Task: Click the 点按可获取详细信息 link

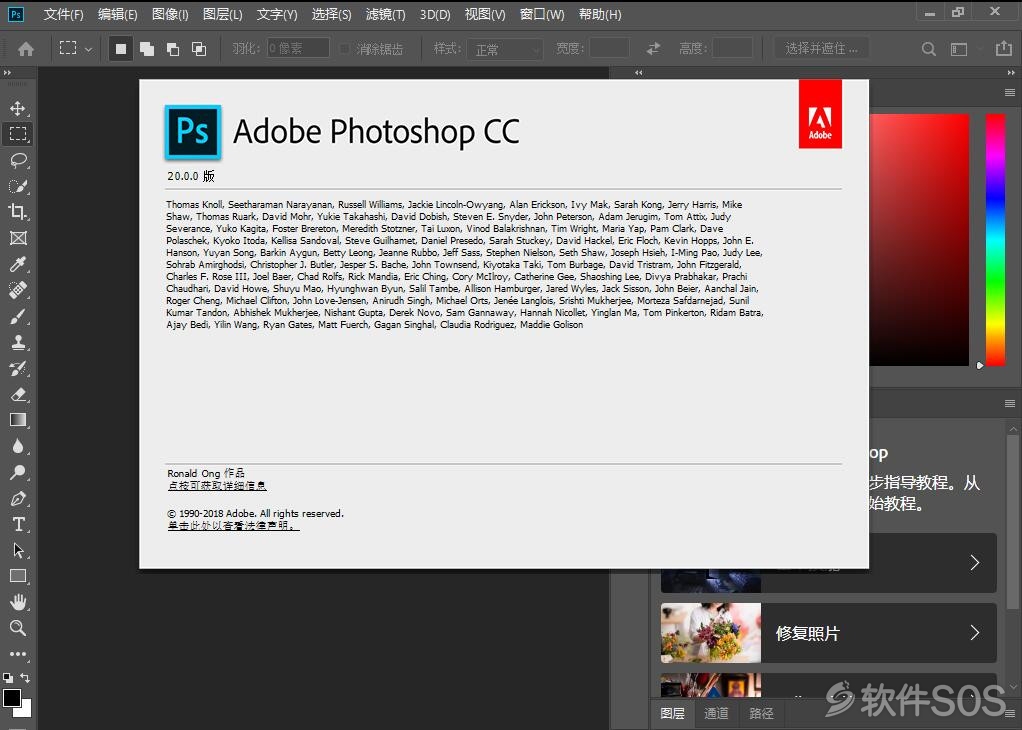Action: pyautogui.click(x=217, y=486)
